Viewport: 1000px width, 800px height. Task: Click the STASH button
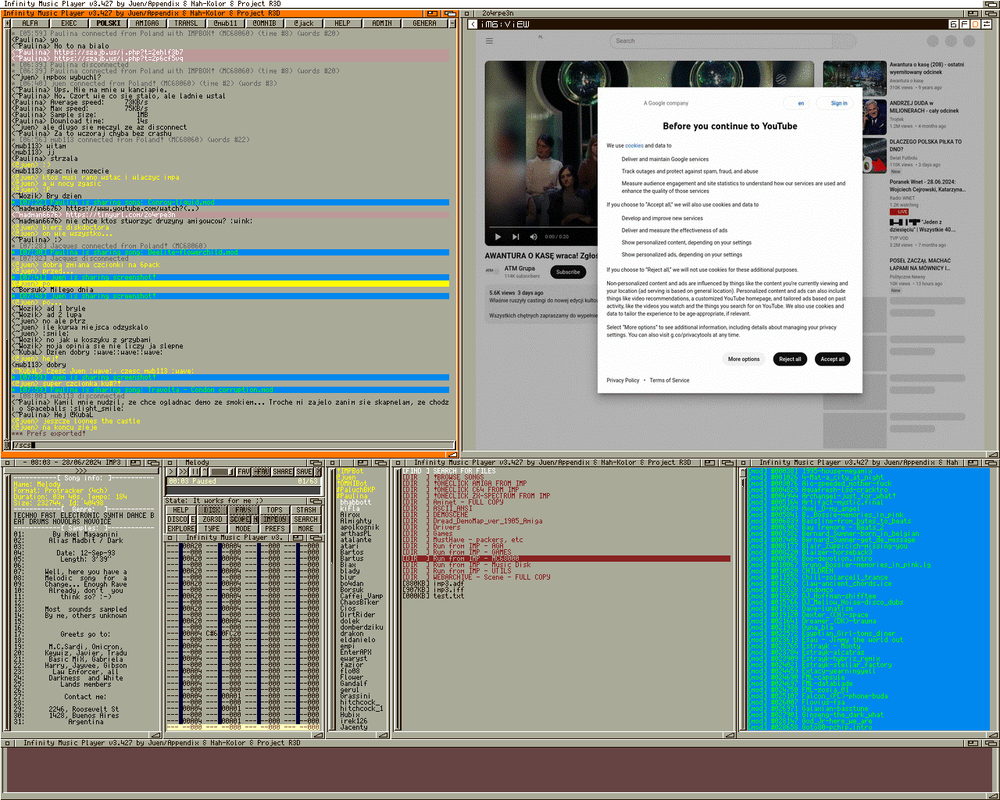(x=306, y=510)
